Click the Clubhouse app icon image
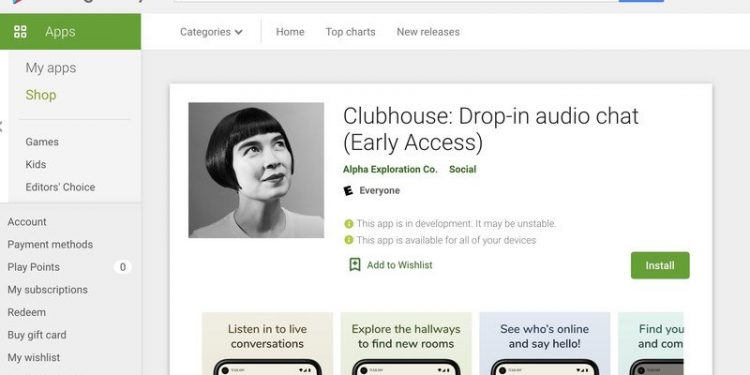Viewport: 750px width, 375px height. pyautogui.click(x=256, y=170)
